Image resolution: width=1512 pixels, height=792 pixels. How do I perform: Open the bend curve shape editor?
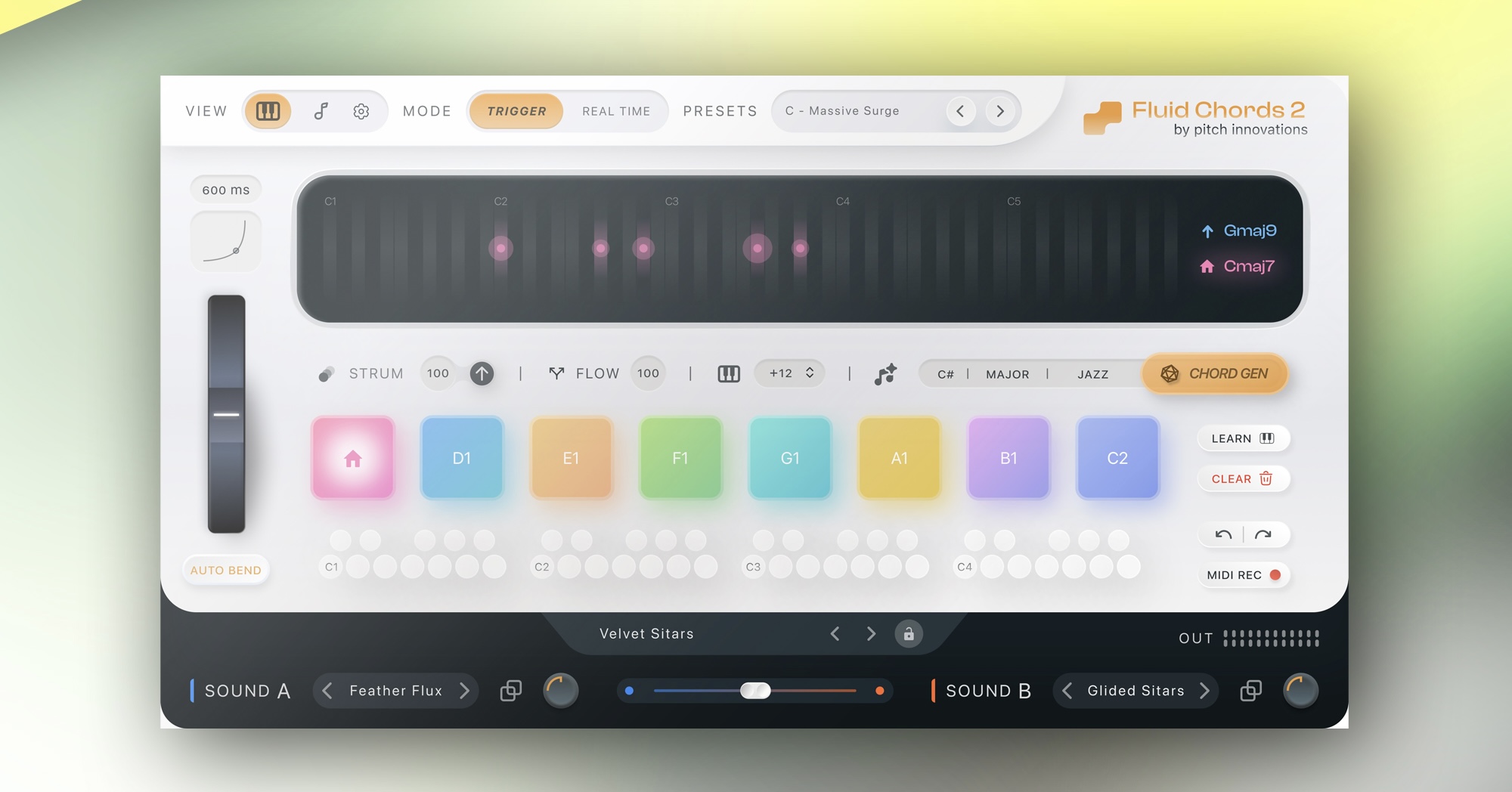tap(225, 241)
